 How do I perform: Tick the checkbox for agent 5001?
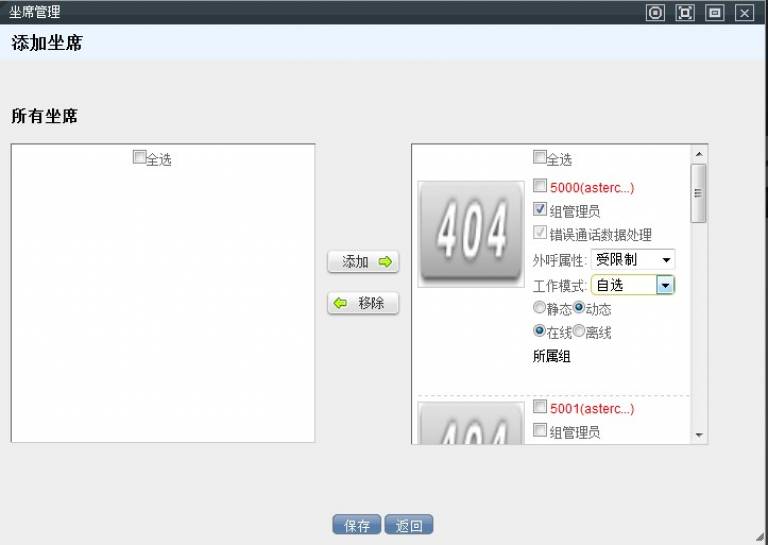[540, 407]
